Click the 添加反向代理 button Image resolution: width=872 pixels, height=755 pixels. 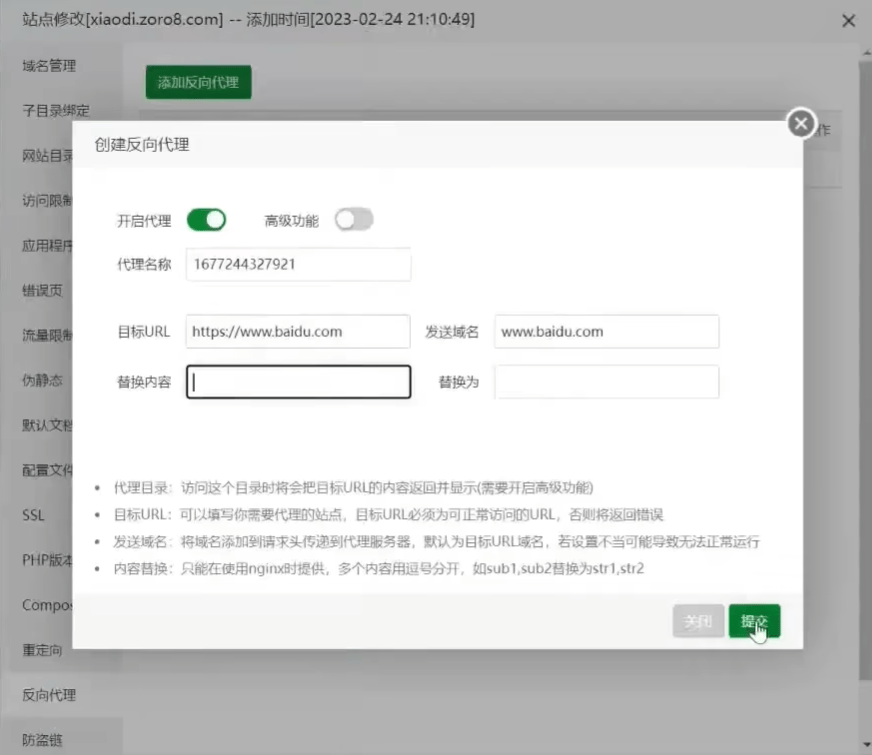[199, 82]
